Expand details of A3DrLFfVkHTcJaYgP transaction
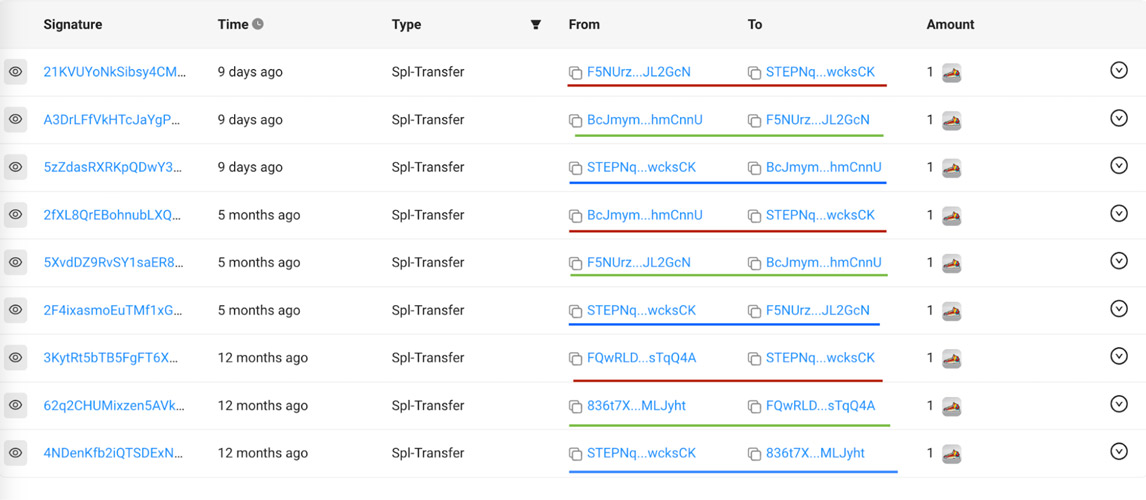The image size is (1146, 500). click(x=1118, y=118)
